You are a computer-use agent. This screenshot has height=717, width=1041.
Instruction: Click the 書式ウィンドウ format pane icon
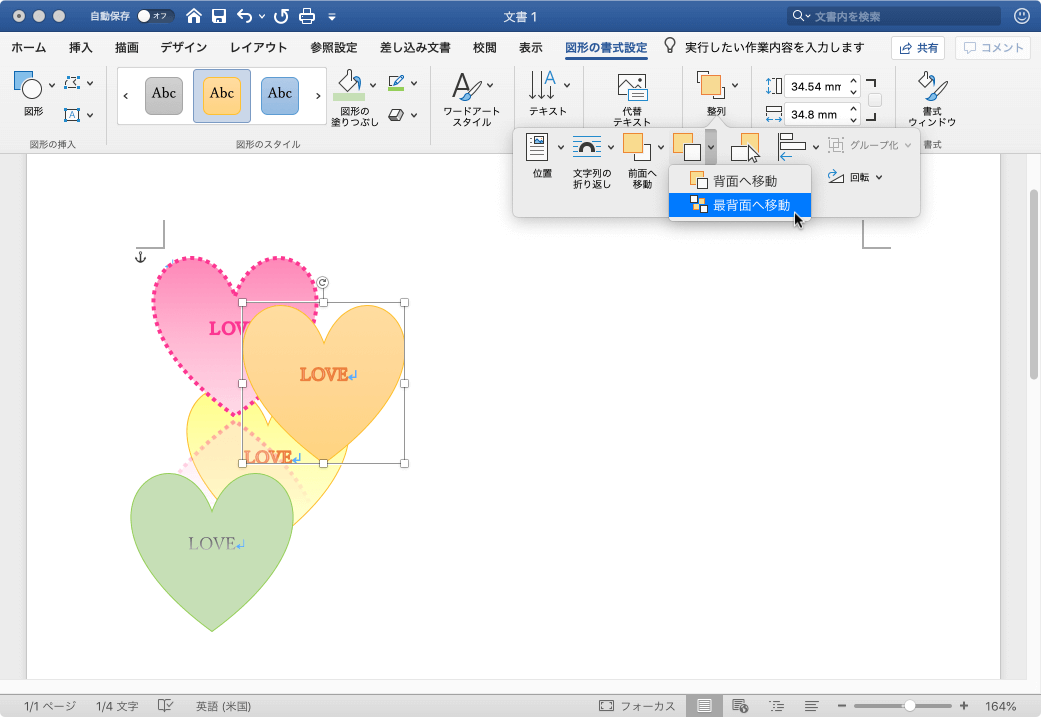(x=932, y=86)
